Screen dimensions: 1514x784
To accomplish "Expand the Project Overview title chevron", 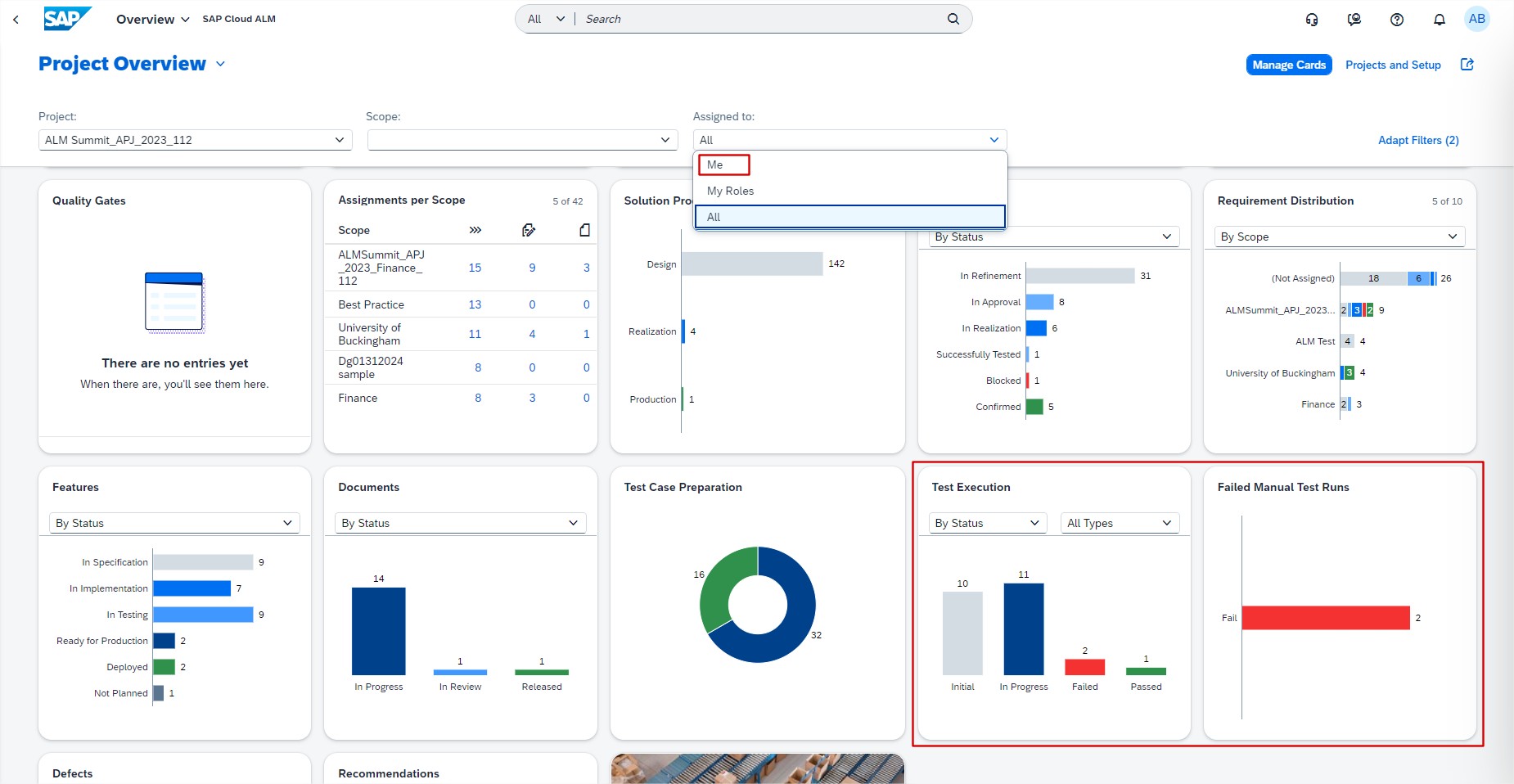I will [x=220, y=64].
